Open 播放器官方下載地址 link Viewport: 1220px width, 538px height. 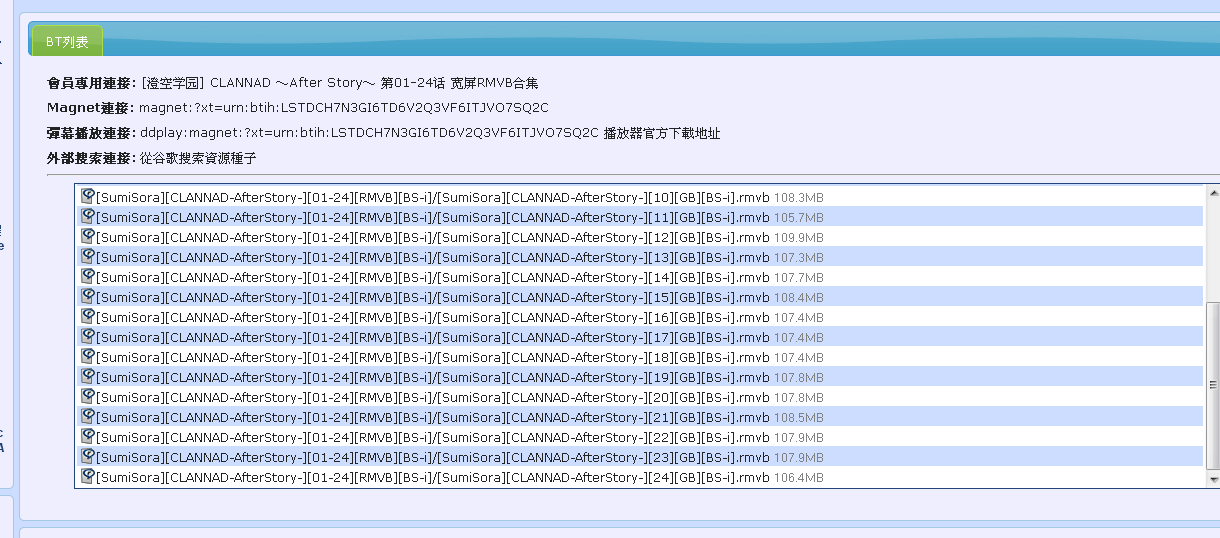point(662,133)
